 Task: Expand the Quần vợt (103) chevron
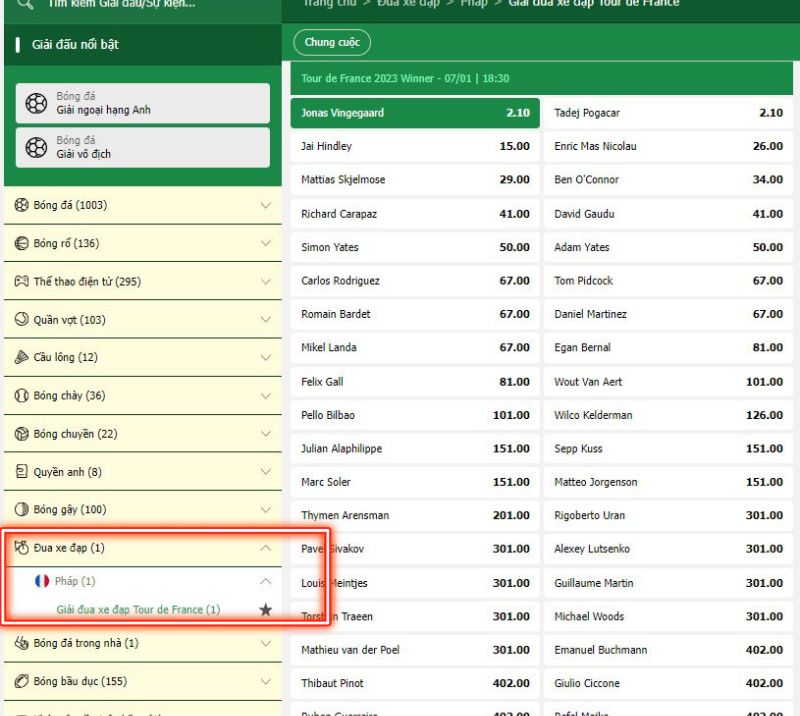tap(265, 319)
